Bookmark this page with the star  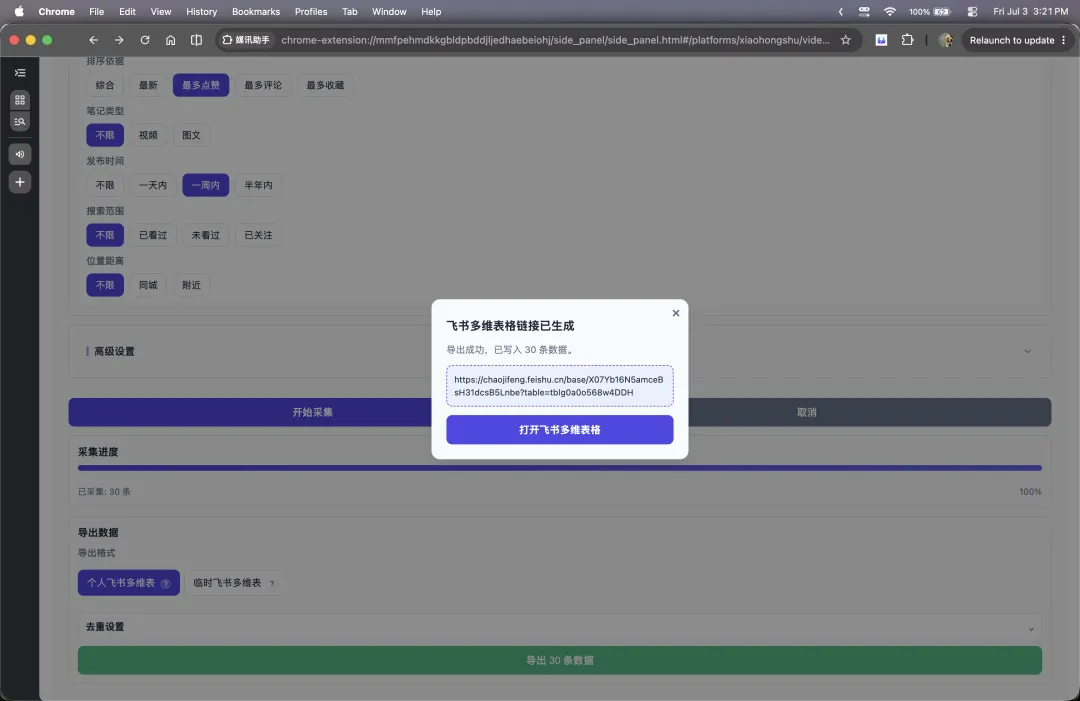(x=846, y=40)
